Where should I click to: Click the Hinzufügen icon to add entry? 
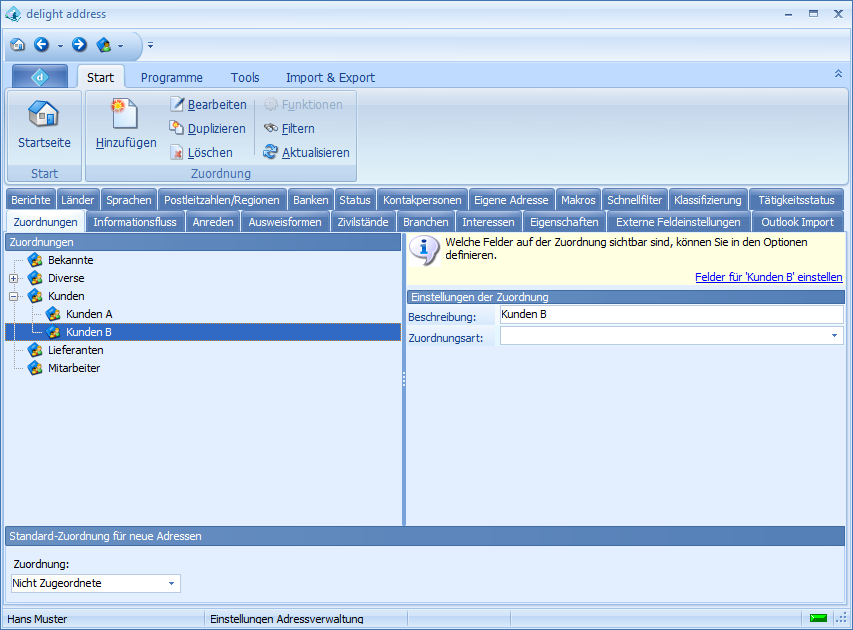(125, 114)
